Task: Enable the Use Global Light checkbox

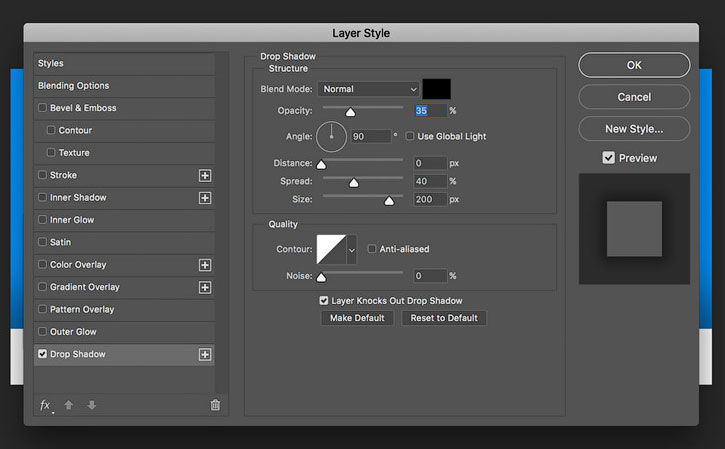Action: [x=410, y=136]
